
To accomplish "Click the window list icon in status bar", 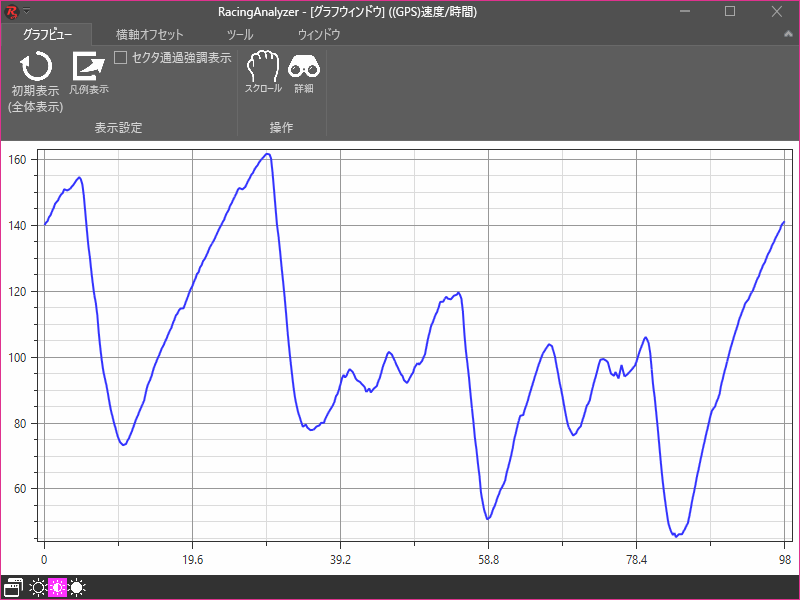I will pos(14,587).
